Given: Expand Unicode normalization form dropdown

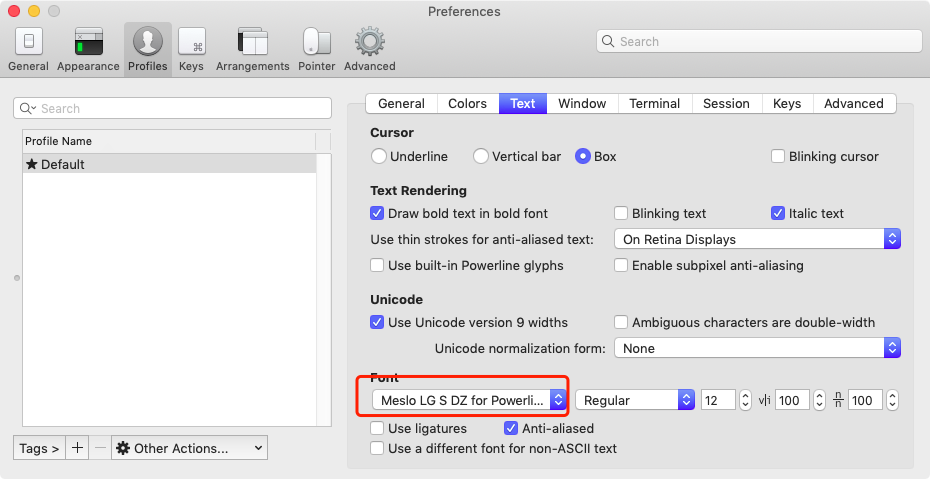Looking at the screenshot, I should click(757, 348).
